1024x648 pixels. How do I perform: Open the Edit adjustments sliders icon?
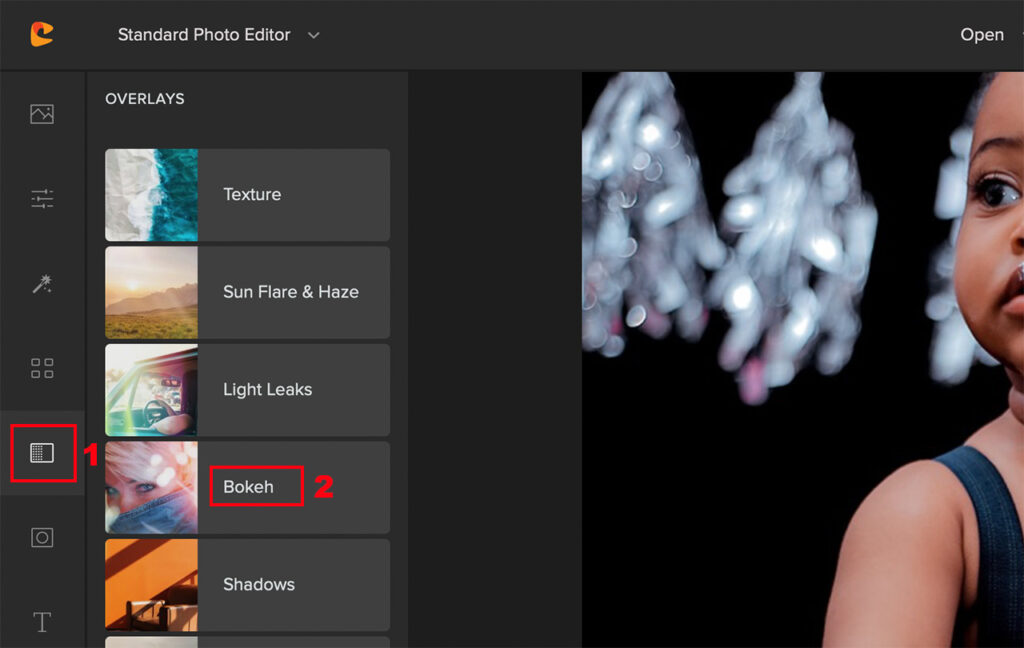point(42,198)
